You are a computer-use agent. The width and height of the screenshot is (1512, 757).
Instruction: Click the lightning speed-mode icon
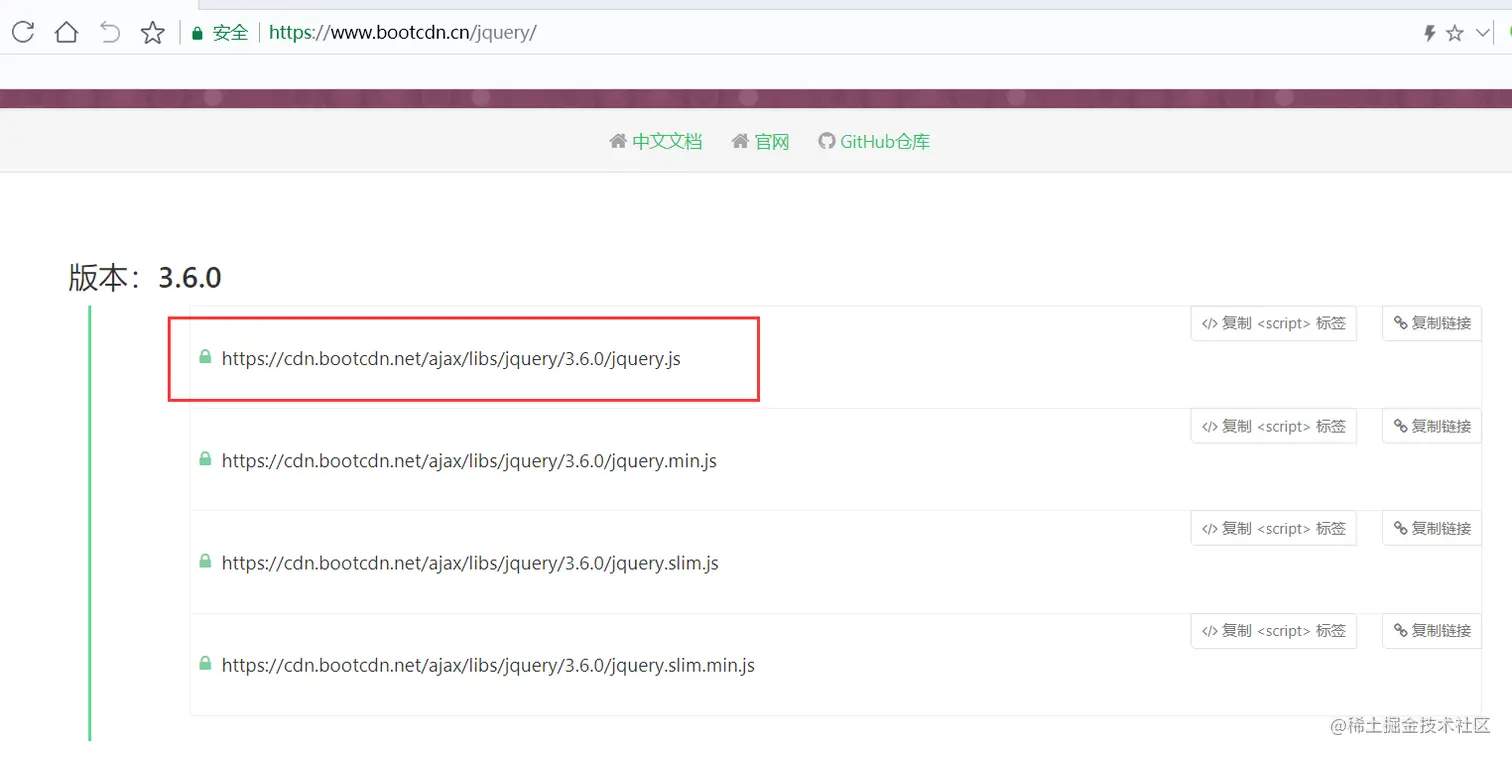point(1430,33)
